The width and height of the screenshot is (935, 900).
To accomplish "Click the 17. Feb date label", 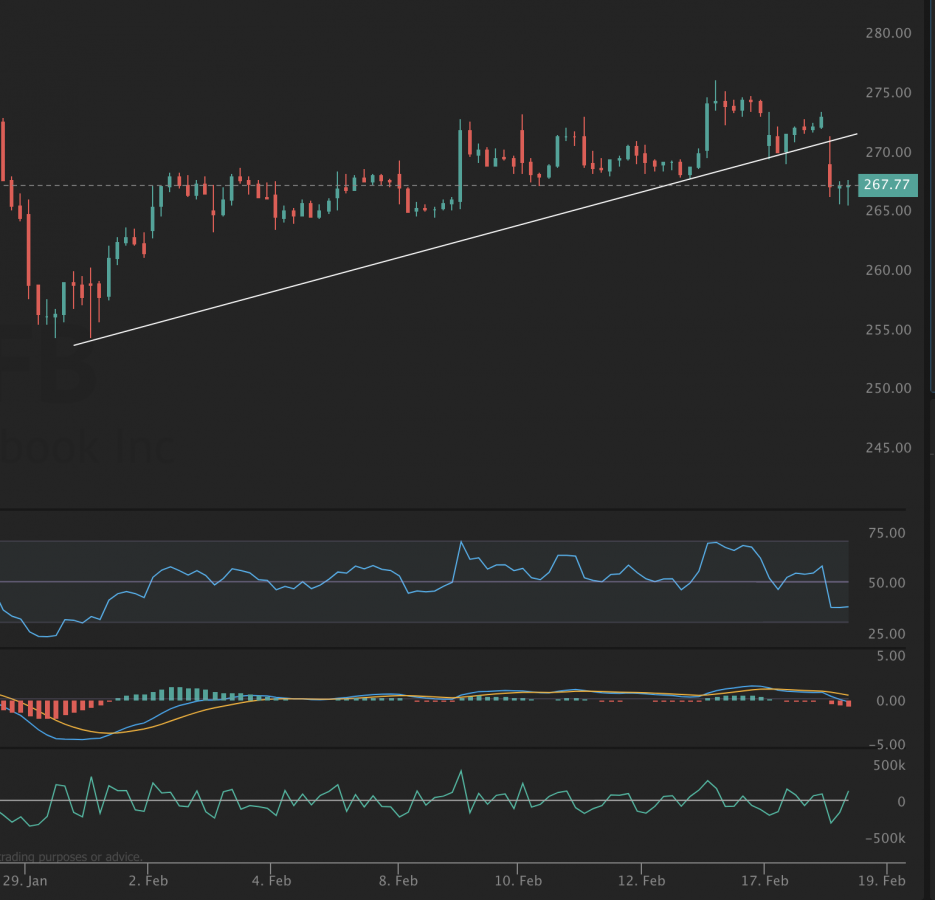I will [x=764, y=881].
